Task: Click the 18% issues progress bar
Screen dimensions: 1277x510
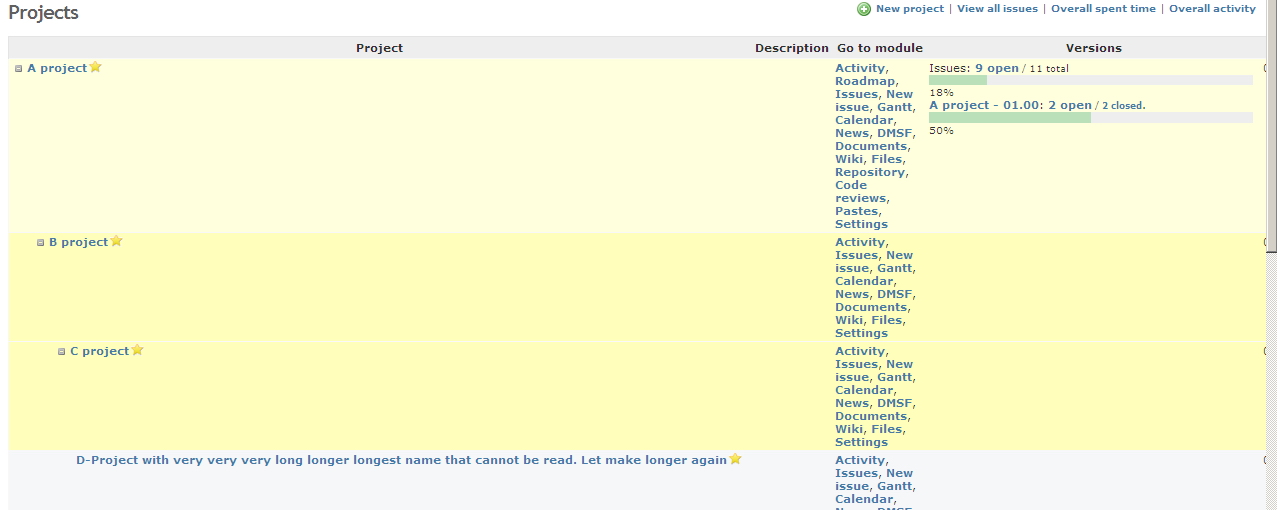Action: (x=1090, y=80)
